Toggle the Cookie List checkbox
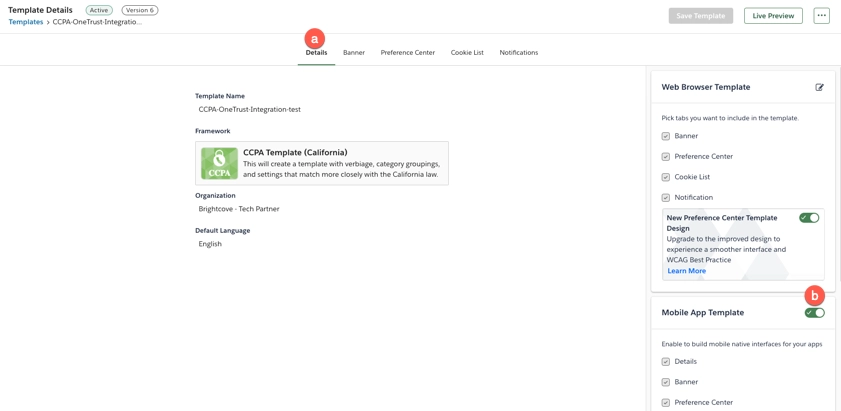Image resolution: width=841 pixels, height=411 pixels. (x=666, y=177)
